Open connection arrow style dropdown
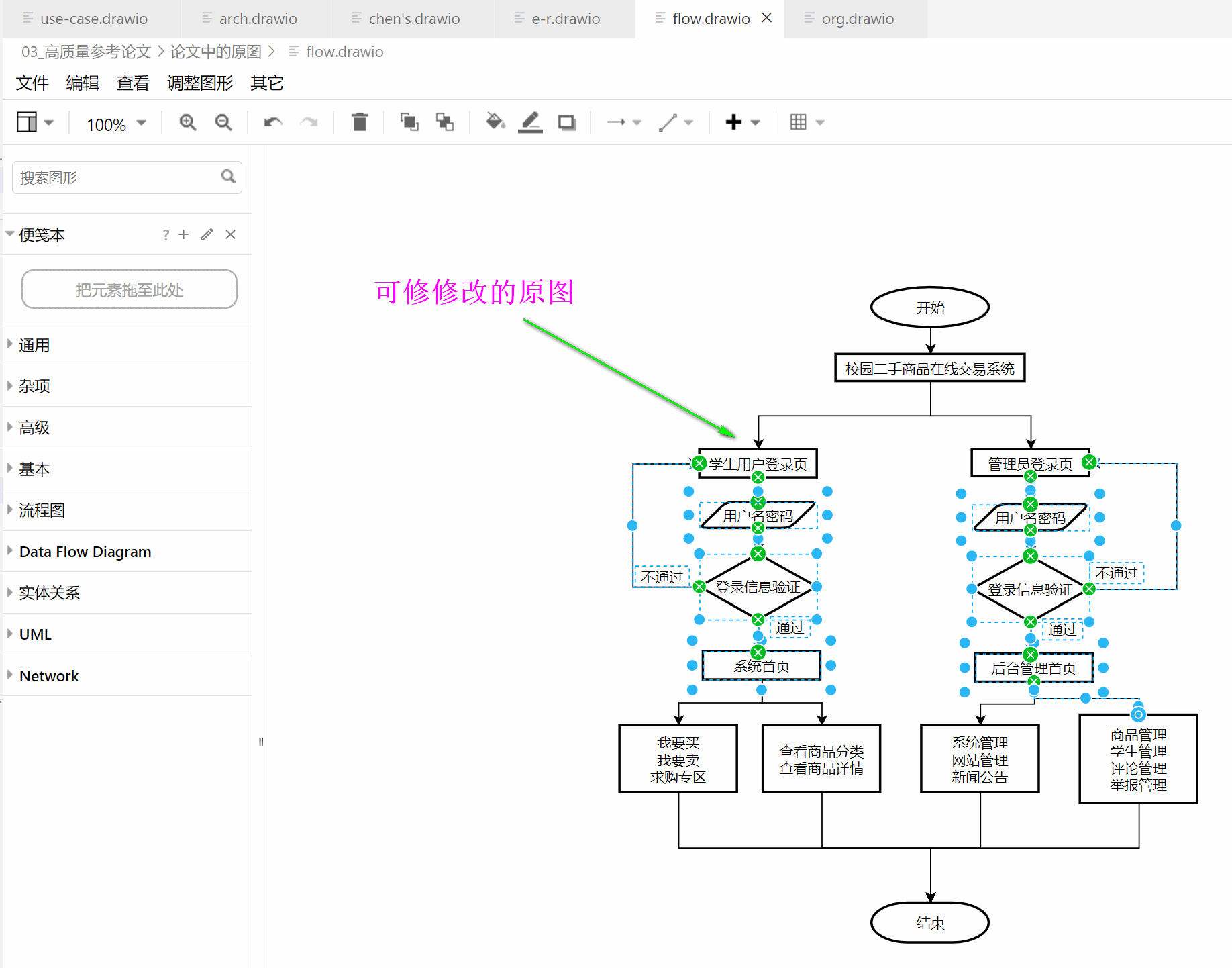Screen dimensions: 1232x968 [624, 122]
